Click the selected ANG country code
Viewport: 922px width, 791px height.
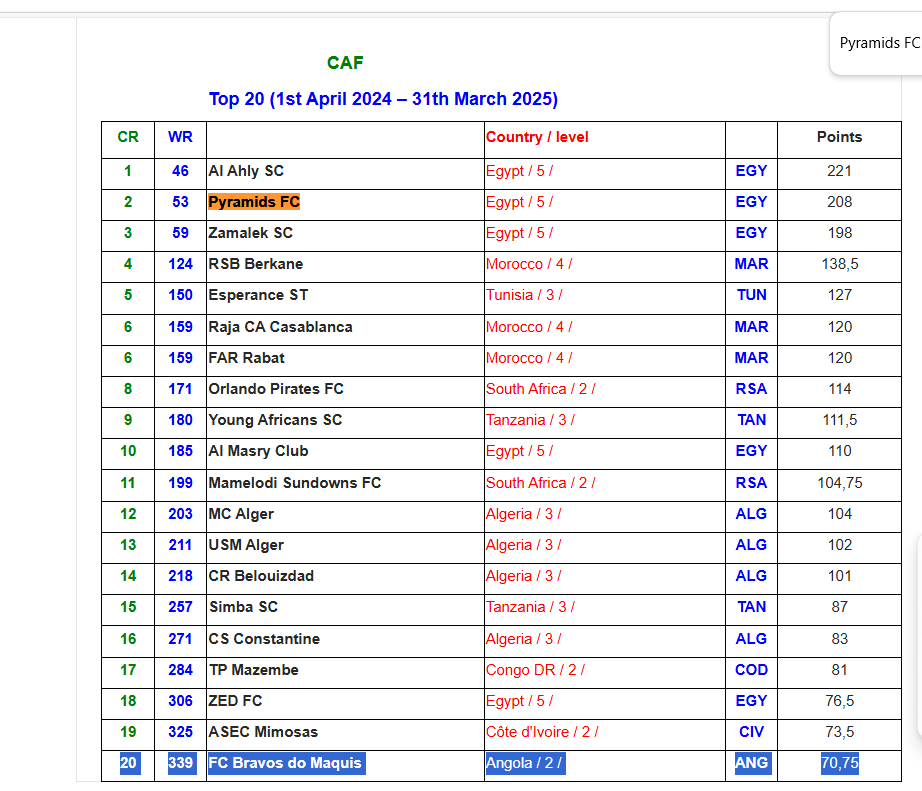click(752, 763)
